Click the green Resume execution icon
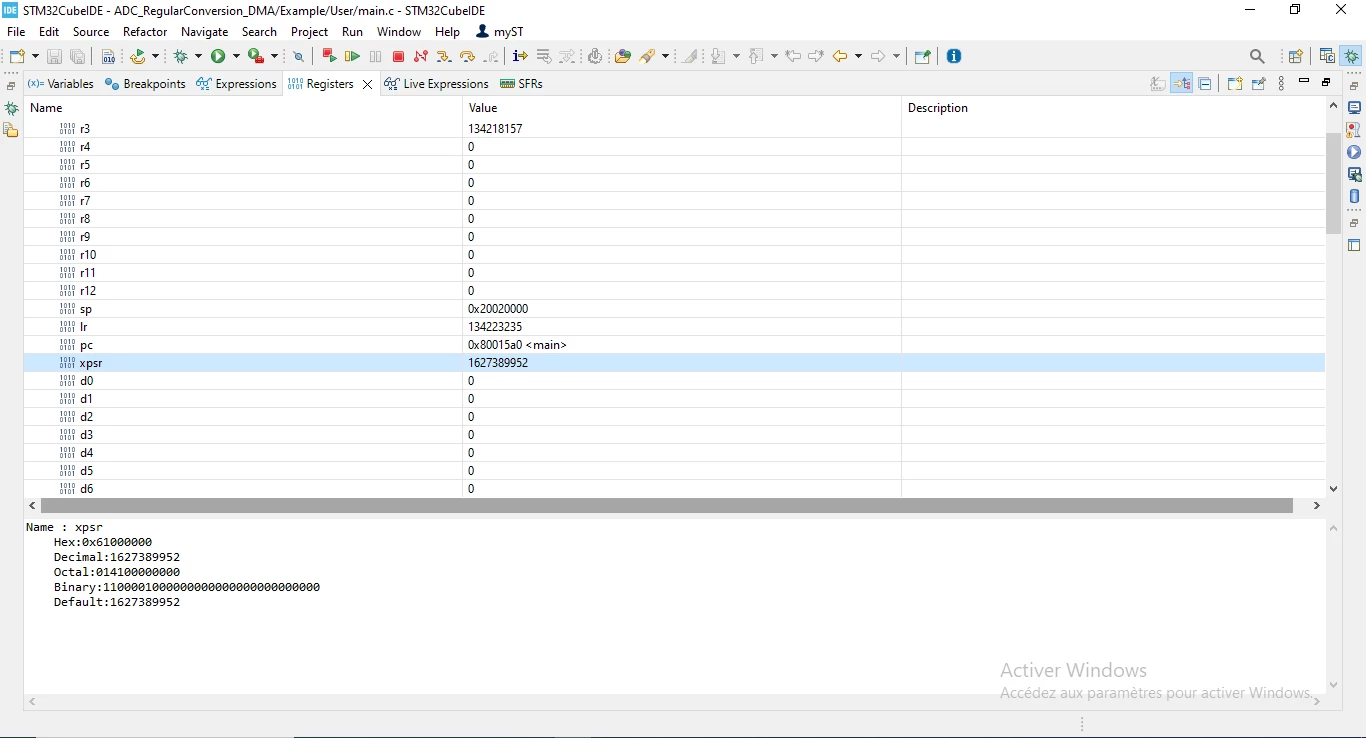The image size is (1366, 738). 352,57
